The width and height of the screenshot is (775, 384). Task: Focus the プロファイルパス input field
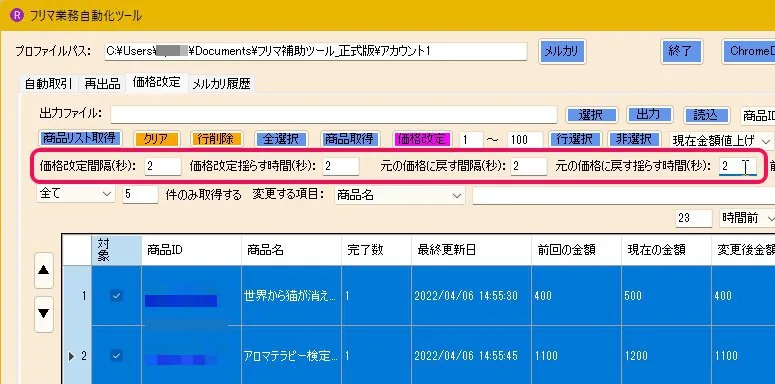[x=316, y=51]
